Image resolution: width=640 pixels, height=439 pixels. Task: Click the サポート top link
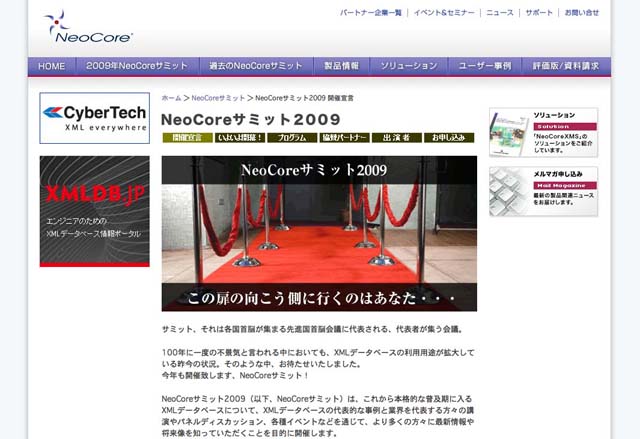[539, 13]
